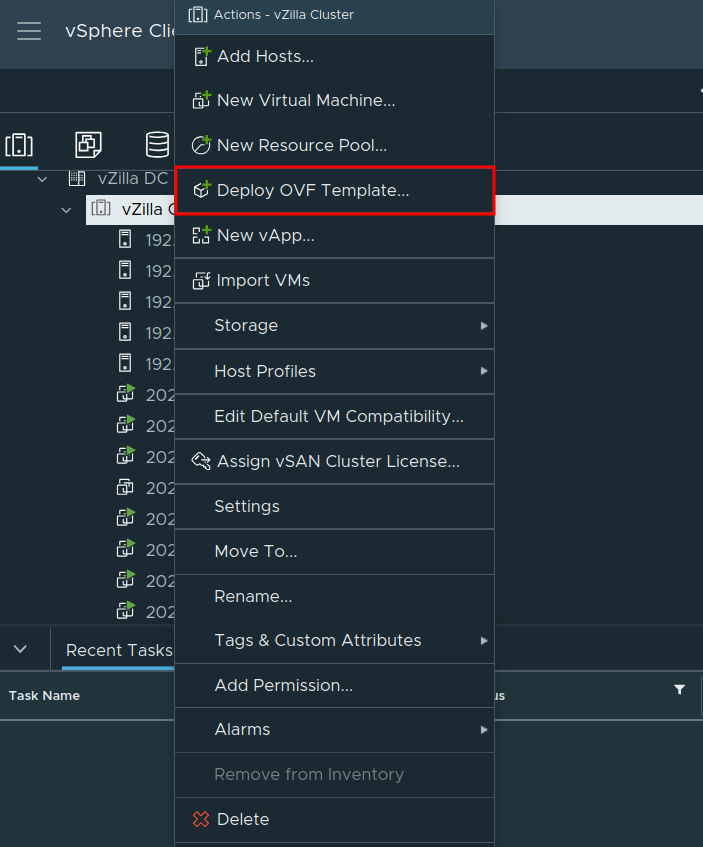Select the Storage inventory tab icon
Screen dimensions: 703x847
(157, 145)
